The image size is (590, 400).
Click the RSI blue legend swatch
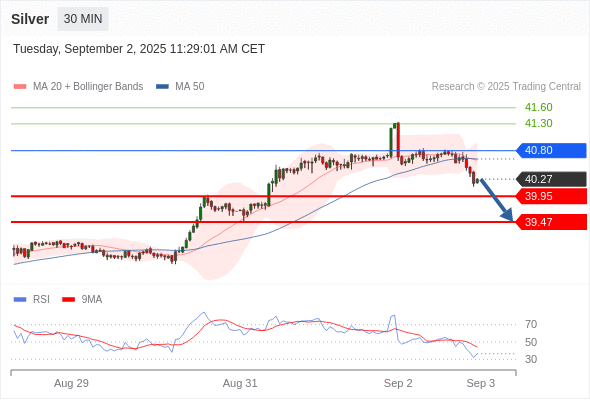[20, 300]
